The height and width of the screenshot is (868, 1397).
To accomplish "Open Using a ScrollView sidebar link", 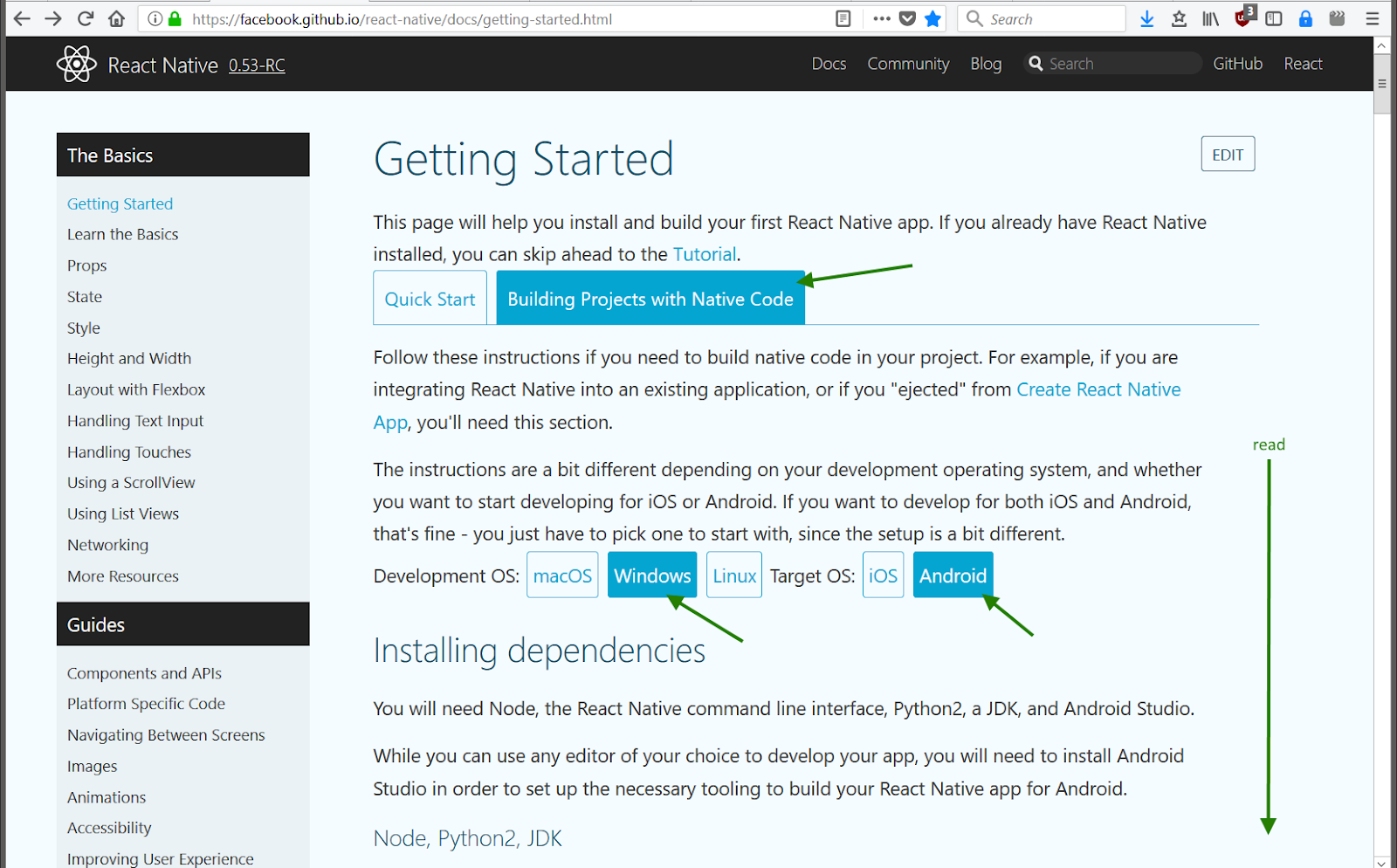I will (x=131, y=483).
